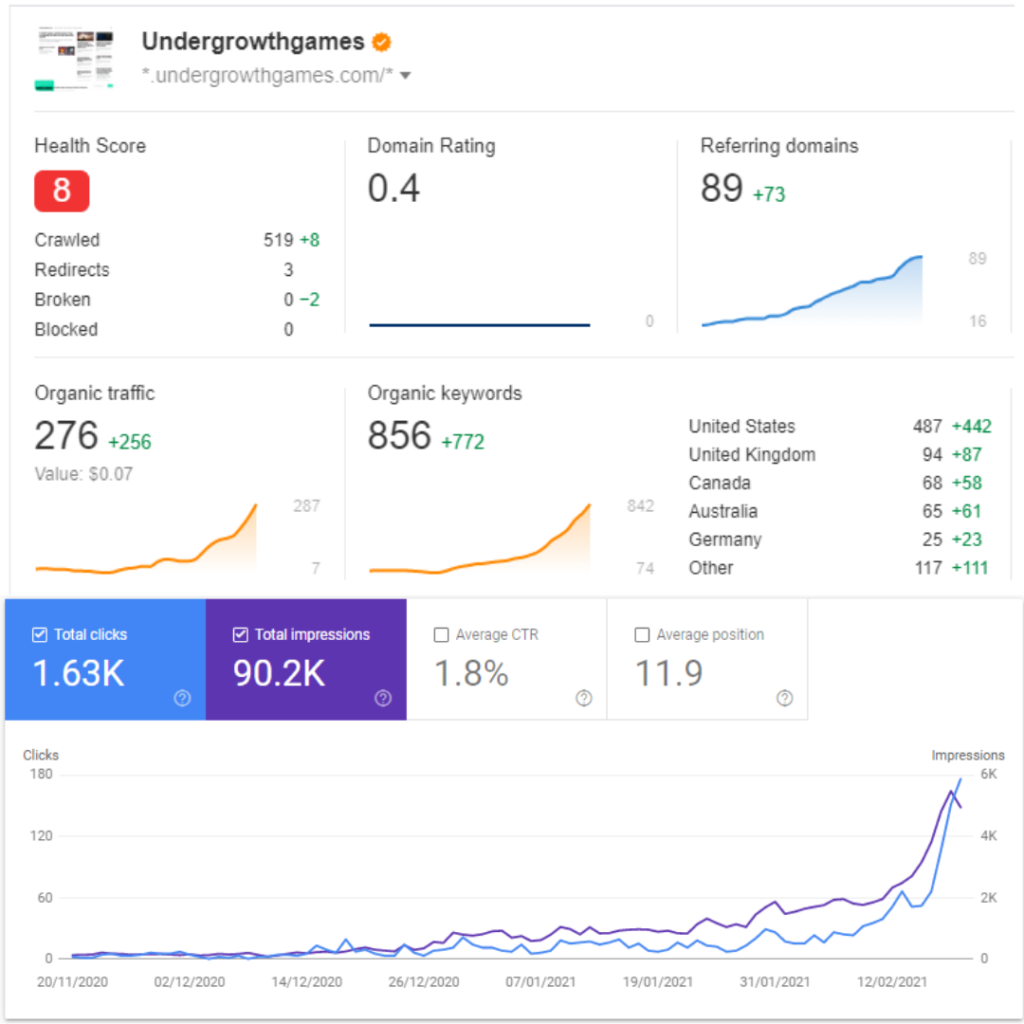Click the site preview thumbnail

(x=74, y=59)
